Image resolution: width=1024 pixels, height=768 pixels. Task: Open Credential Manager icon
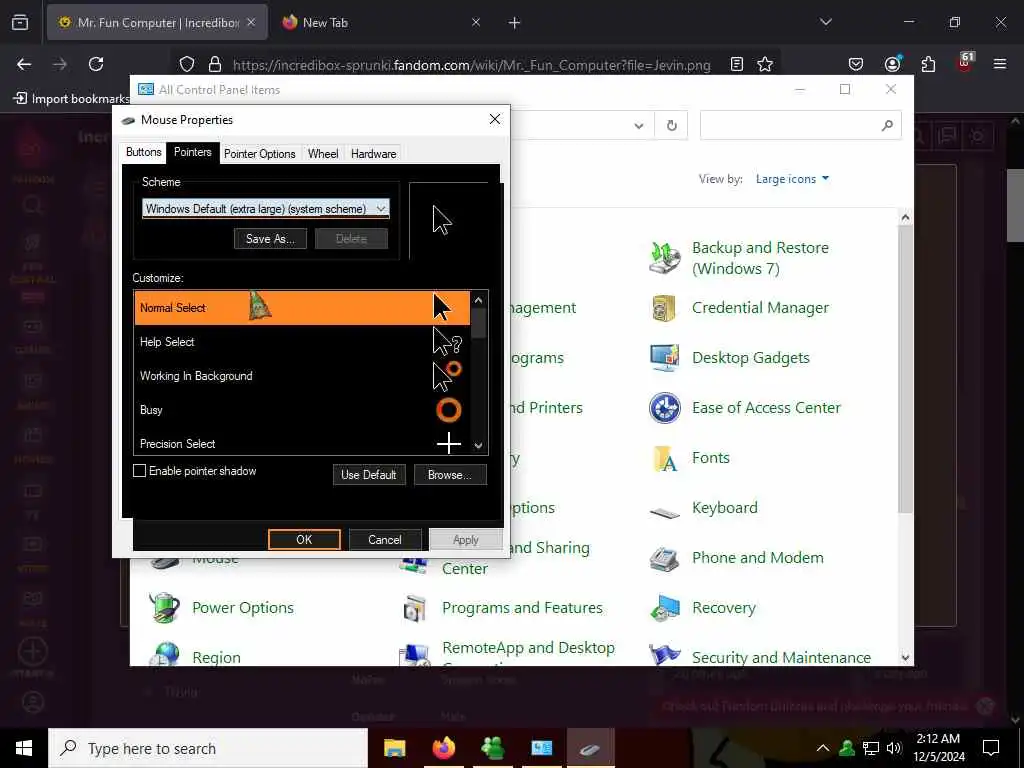point(664,308)
